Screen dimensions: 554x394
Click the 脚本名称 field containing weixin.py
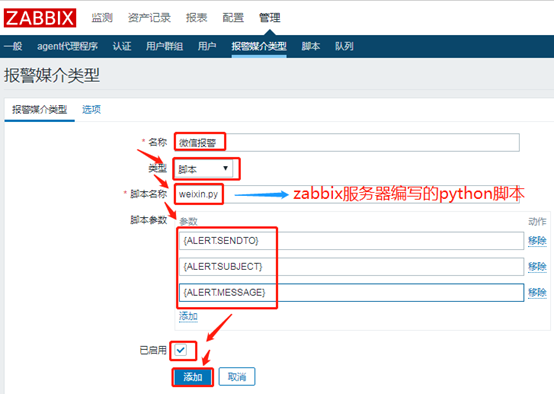[x=347, y=194]
